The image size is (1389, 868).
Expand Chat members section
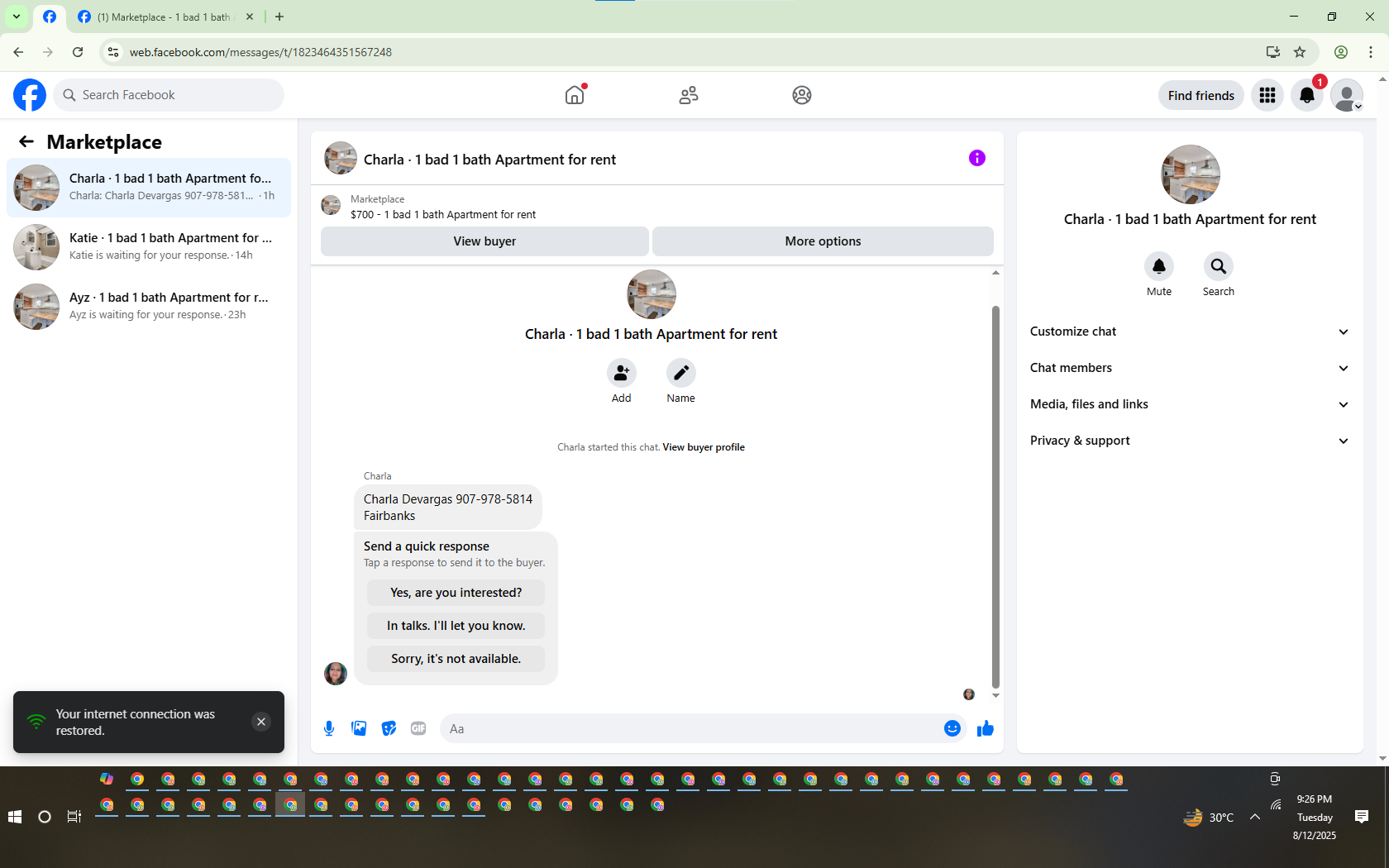1190,368
